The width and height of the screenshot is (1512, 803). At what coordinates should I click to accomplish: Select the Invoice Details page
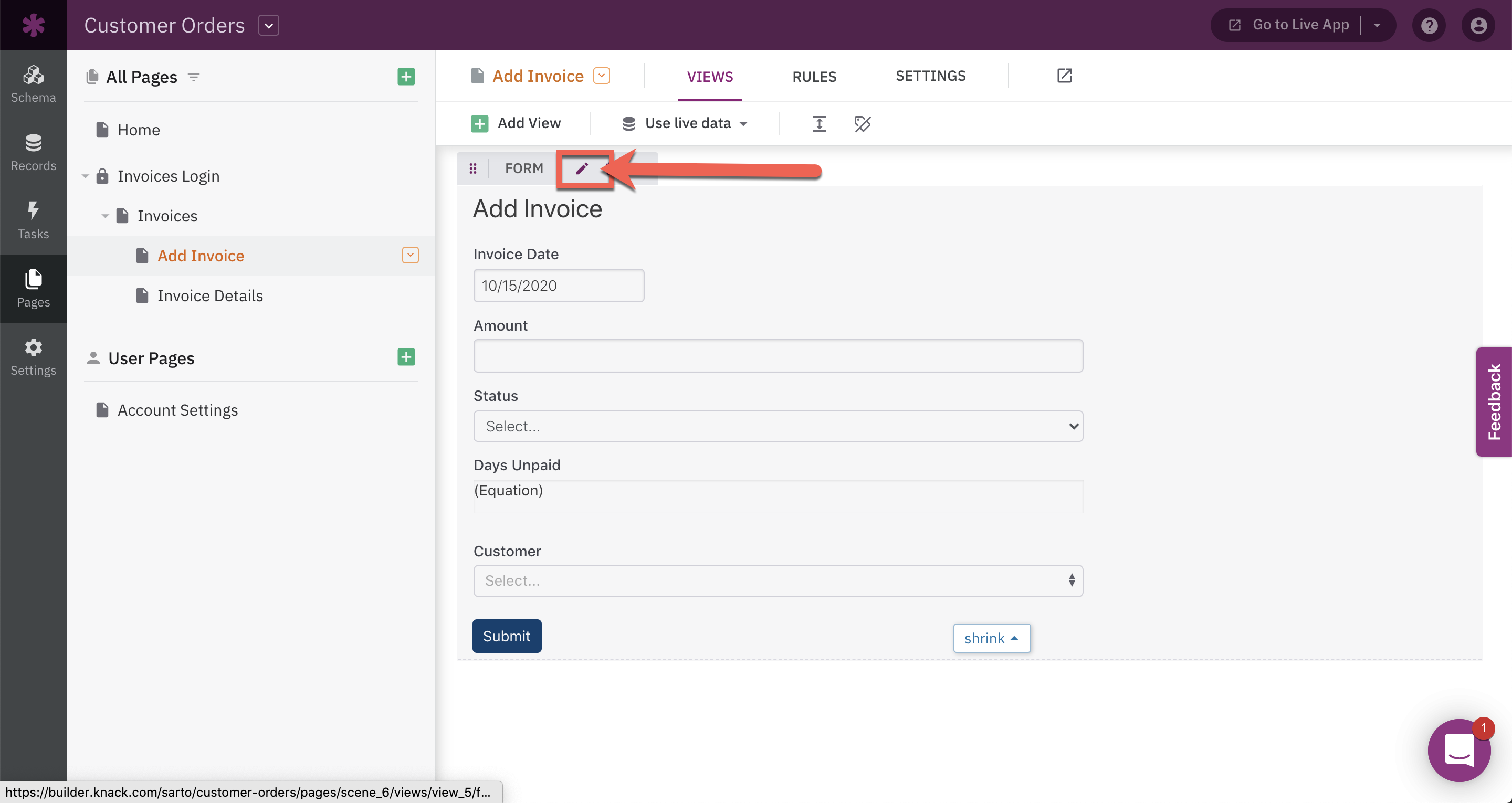click(x=209, y=295)
